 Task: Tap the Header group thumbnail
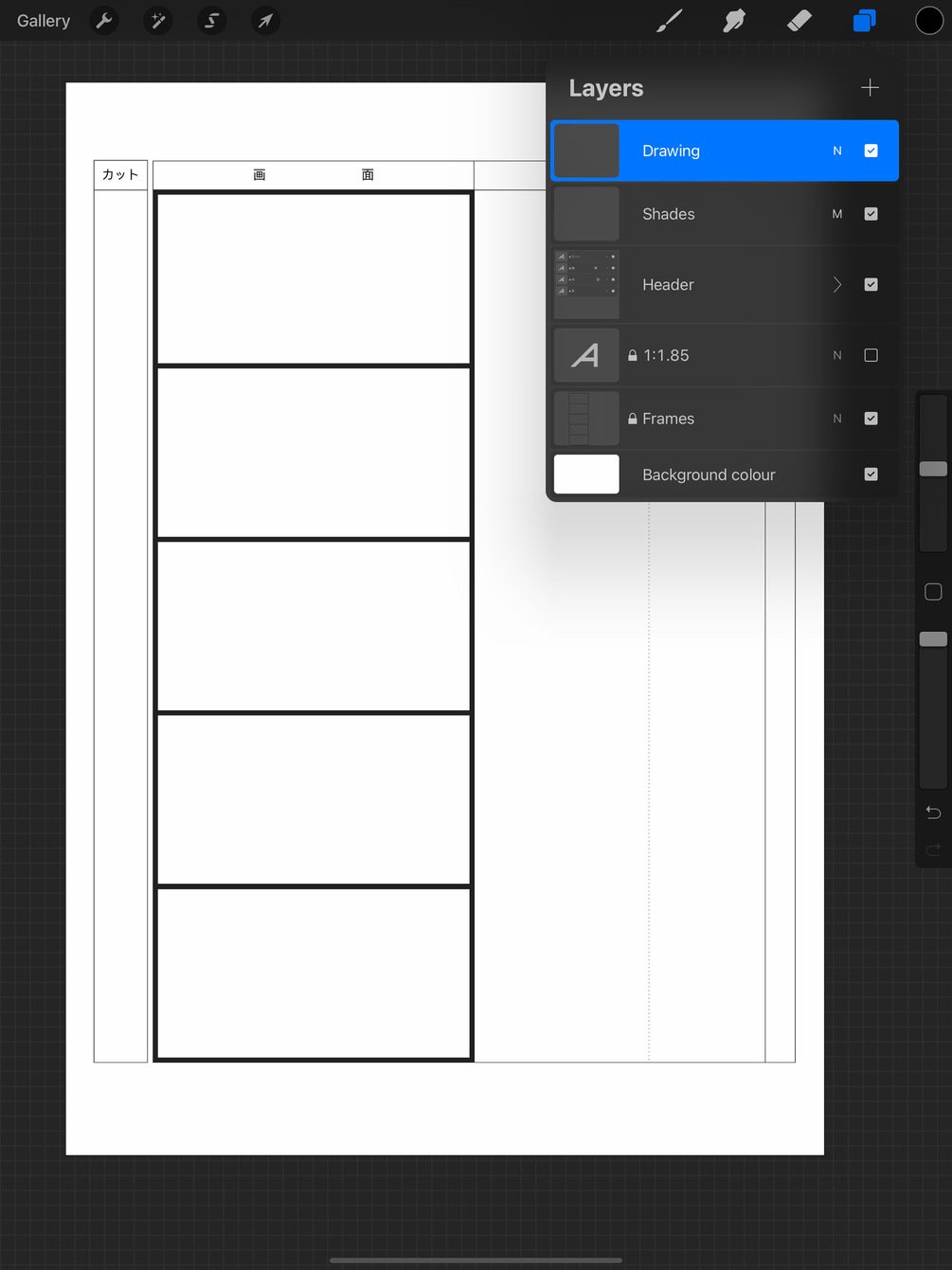[586, 284]
